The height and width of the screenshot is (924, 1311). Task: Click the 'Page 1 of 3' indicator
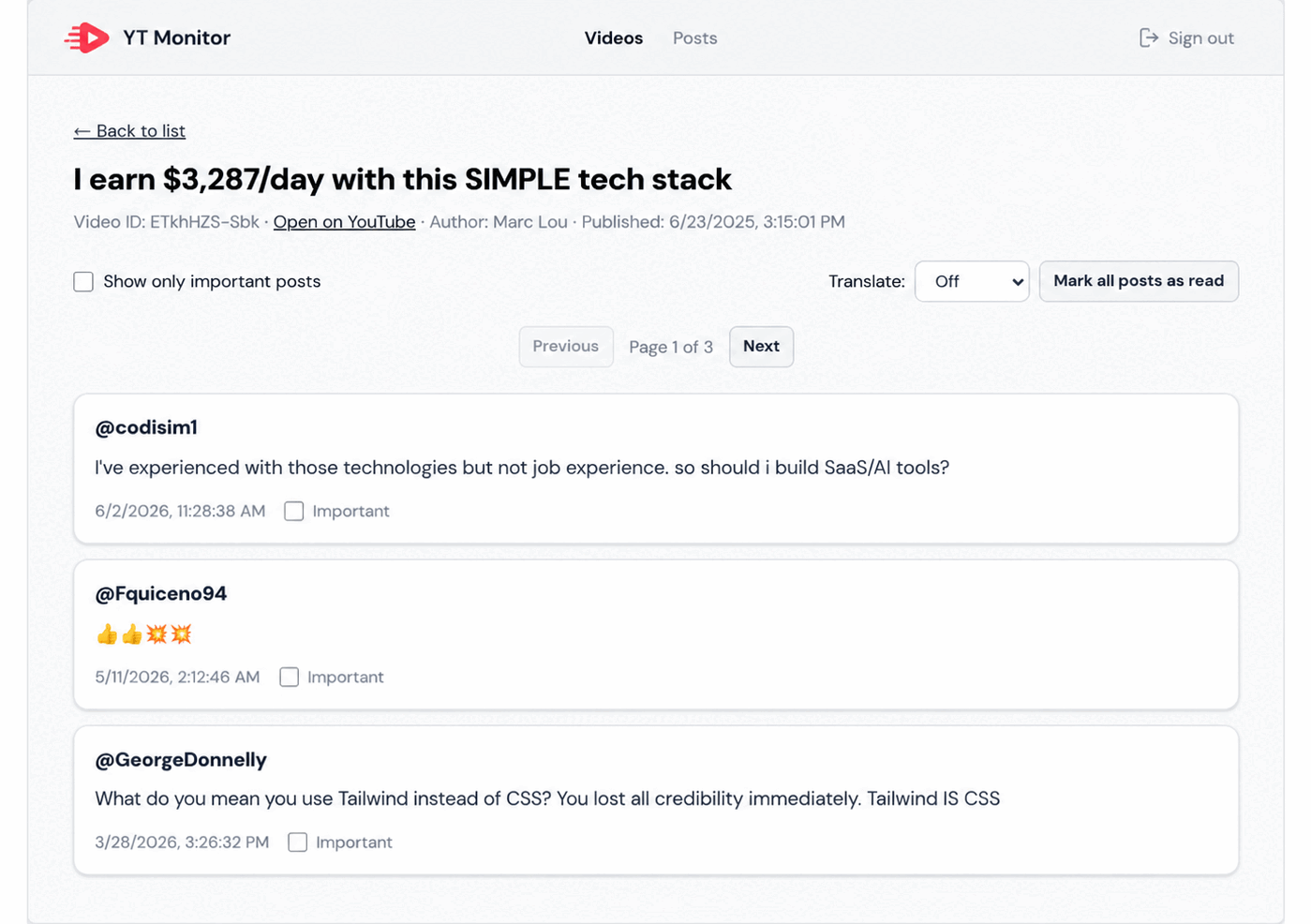671,348
